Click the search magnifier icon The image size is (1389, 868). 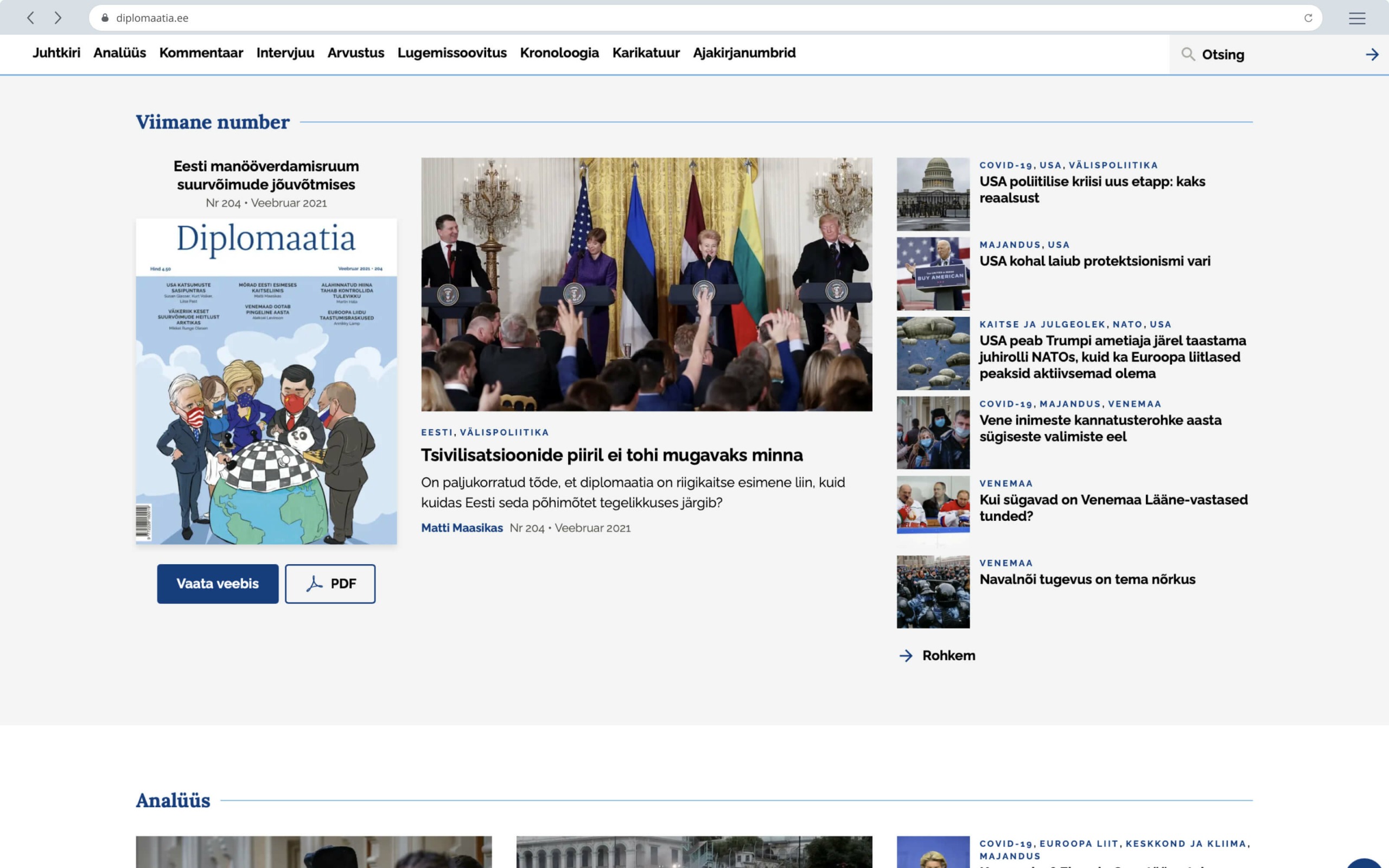click(1189, 54)
